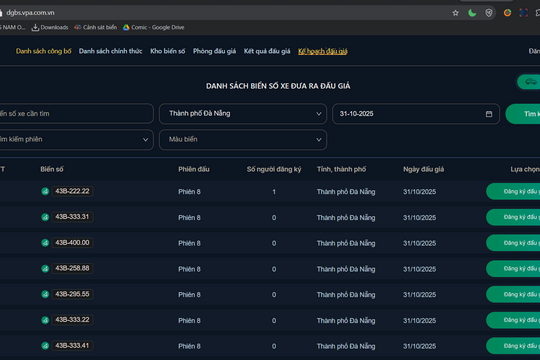The height and width of the screenshot is (360, 540).
Task: Select plate number 43B-258.88
Action: click(72, 268)
